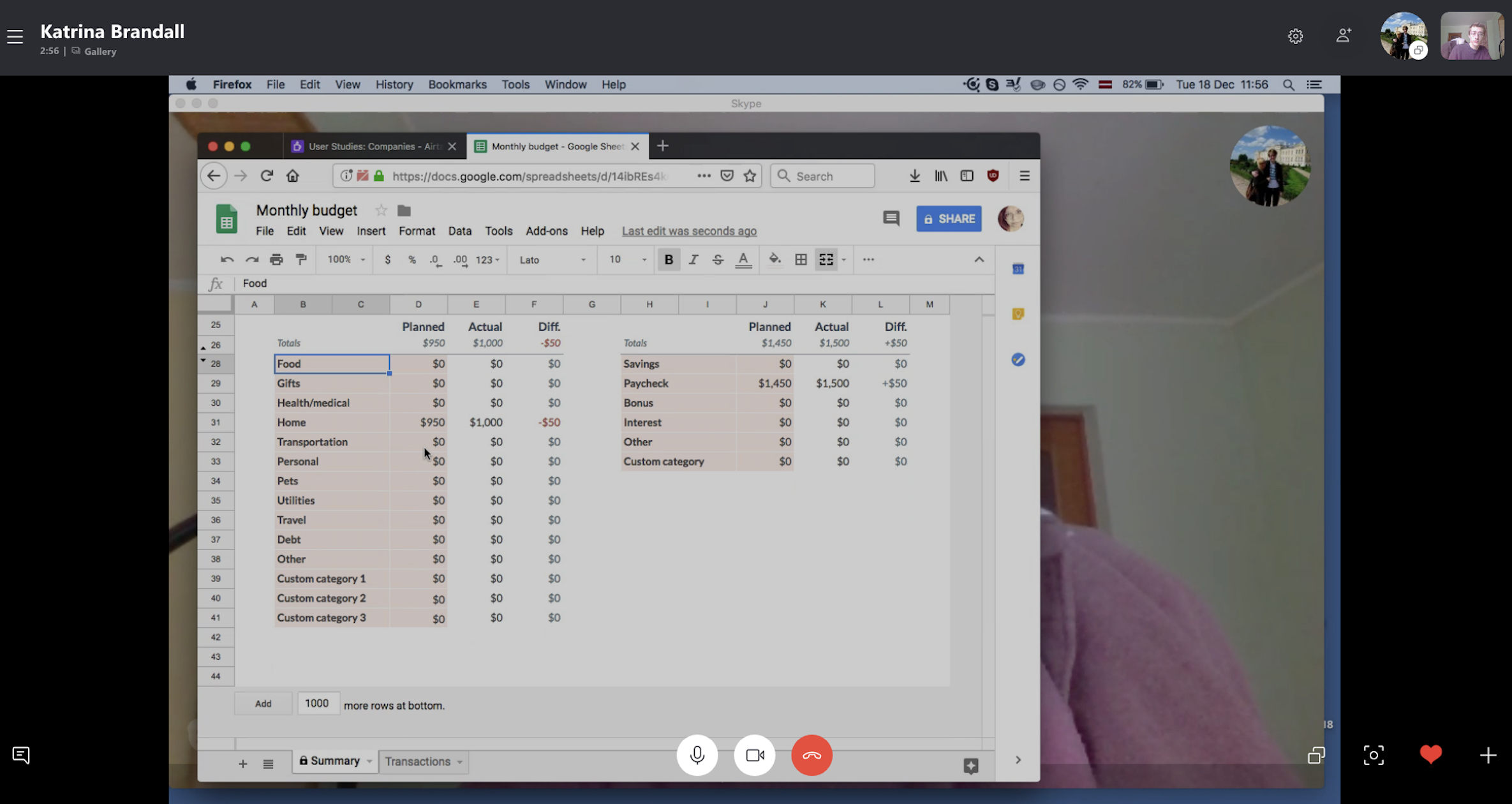The width and height of the screenshot is (1512, 804).
Task: Click the 1000 rows input field
Action: [317, 703]
